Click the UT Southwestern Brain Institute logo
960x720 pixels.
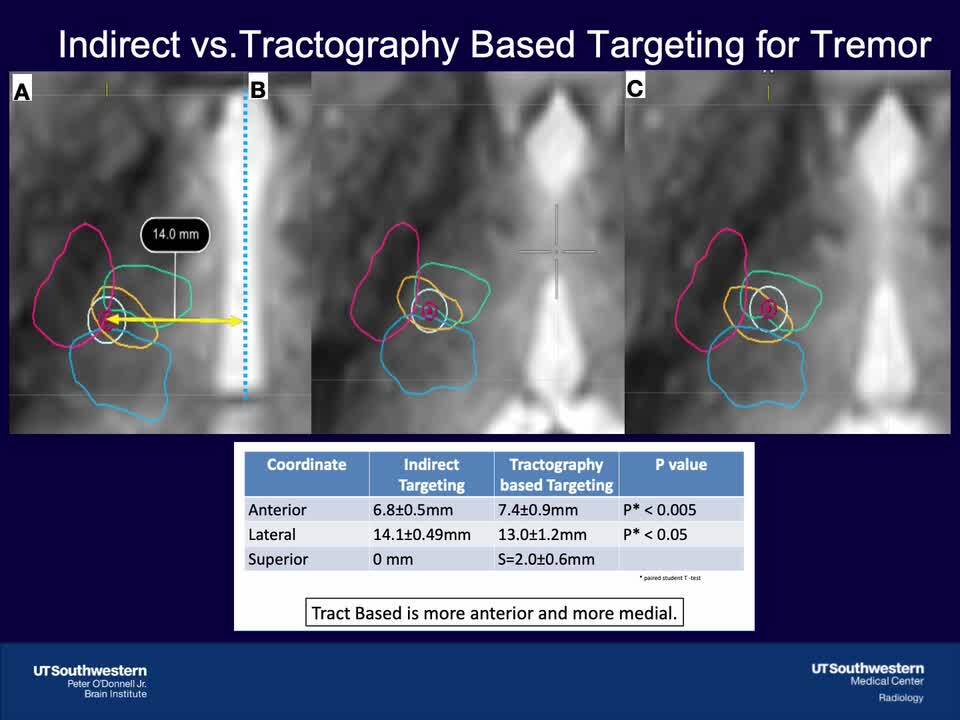90,680
